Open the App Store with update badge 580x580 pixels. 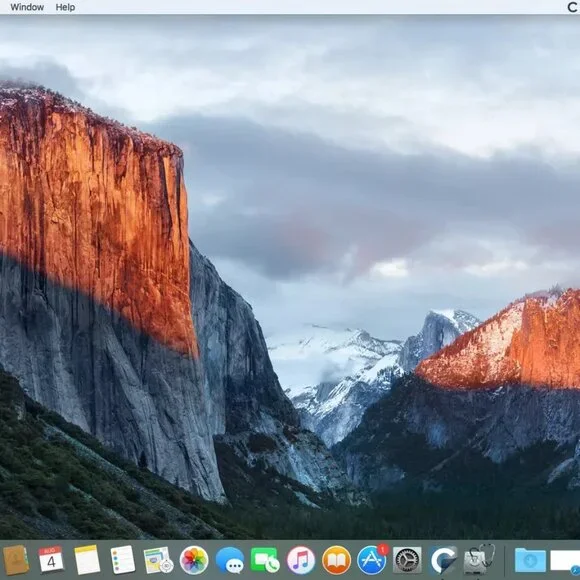372,560
